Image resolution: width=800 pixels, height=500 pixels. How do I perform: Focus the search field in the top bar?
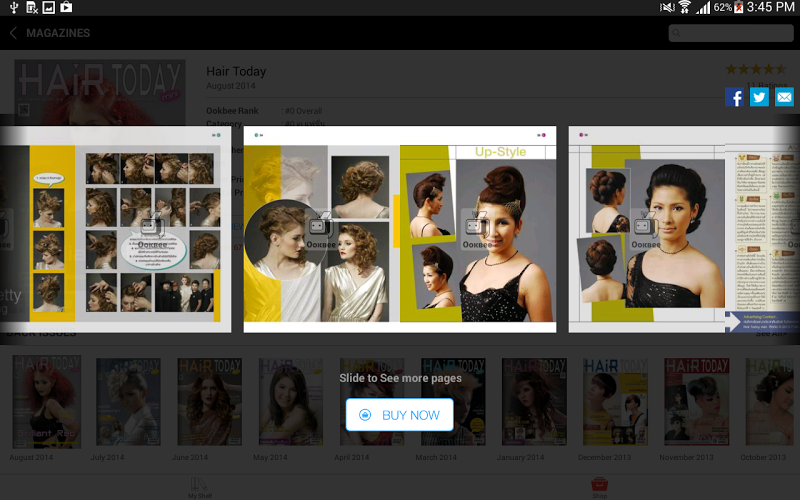click(x=731, y=33)
